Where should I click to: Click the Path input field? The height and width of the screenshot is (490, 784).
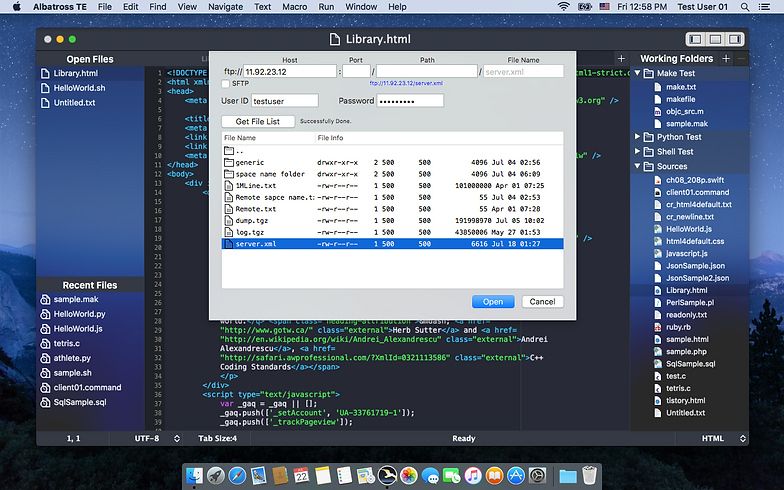pyautogui.click(x=427, y=72)
